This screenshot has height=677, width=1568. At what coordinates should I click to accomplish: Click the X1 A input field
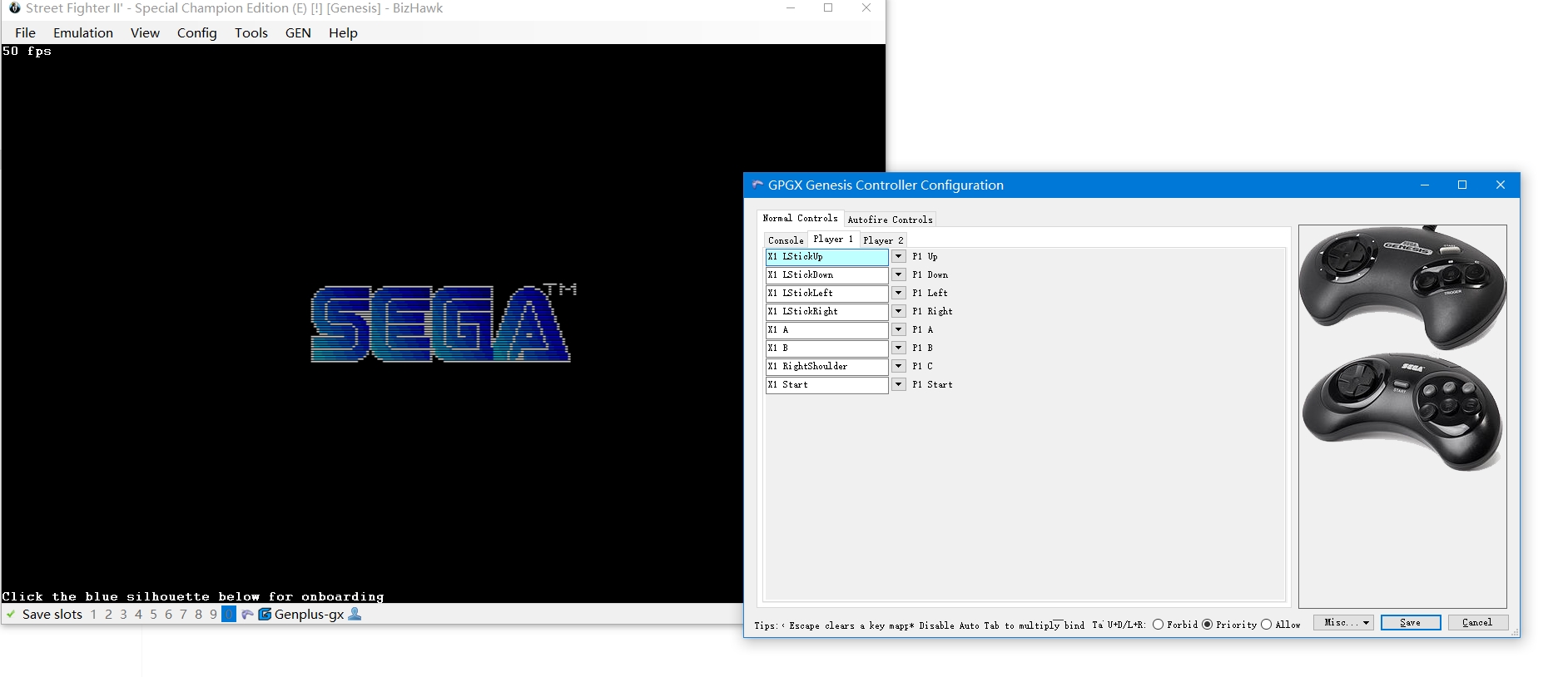pos(827,329)
